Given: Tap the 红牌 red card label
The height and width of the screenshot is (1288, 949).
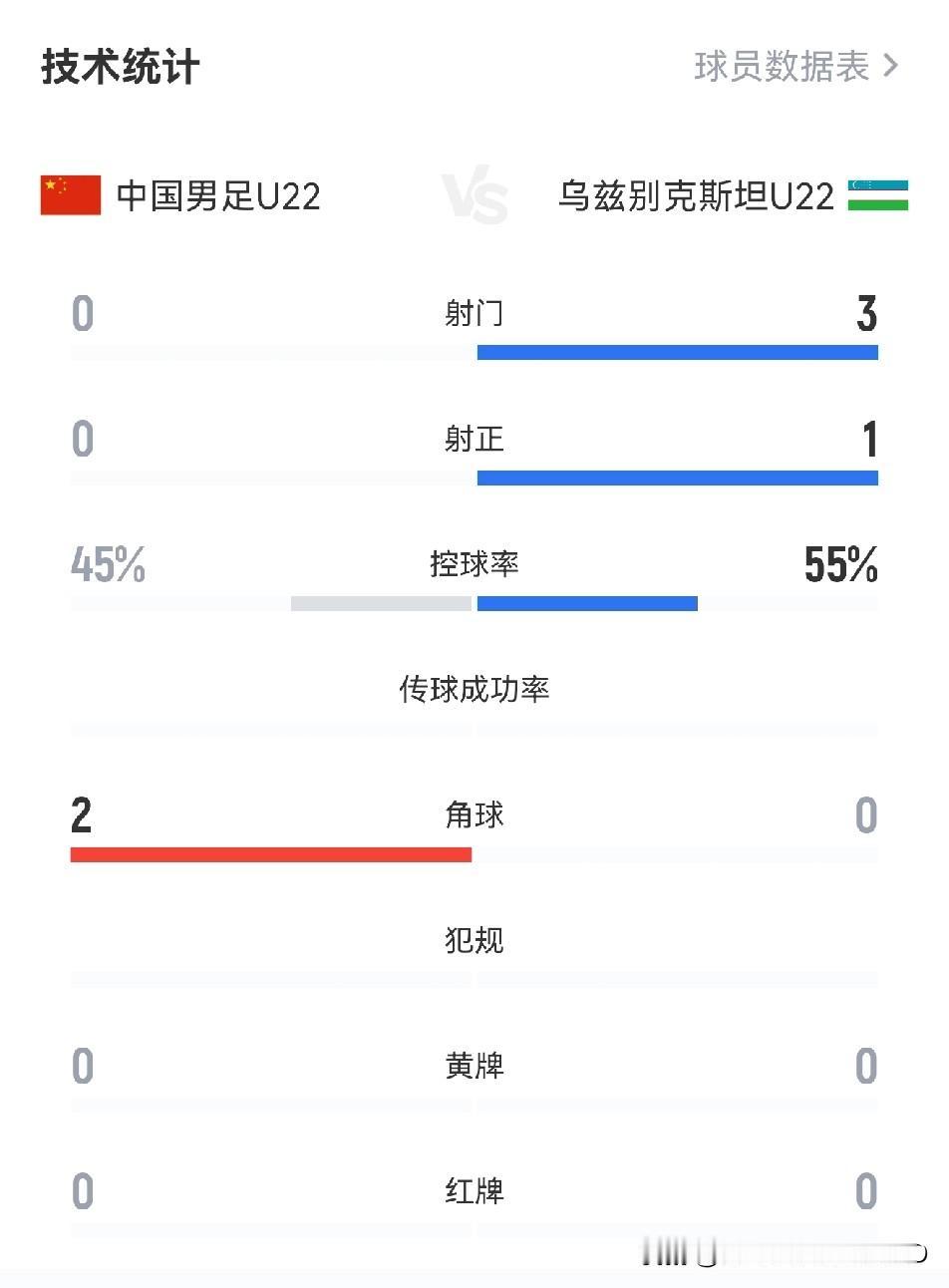Looking at the screenshot, I should pos(474,1191).
